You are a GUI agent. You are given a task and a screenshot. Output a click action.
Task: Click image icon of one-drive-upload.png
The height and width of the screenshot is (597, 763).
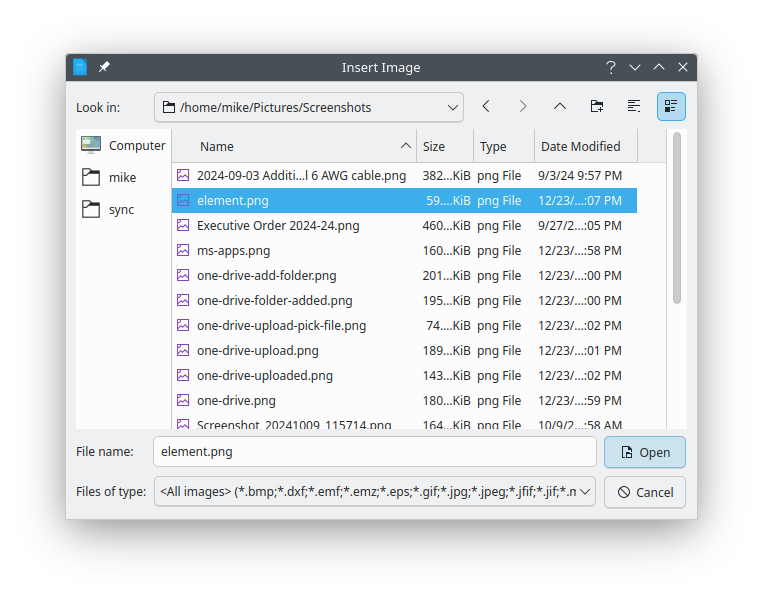183,350
